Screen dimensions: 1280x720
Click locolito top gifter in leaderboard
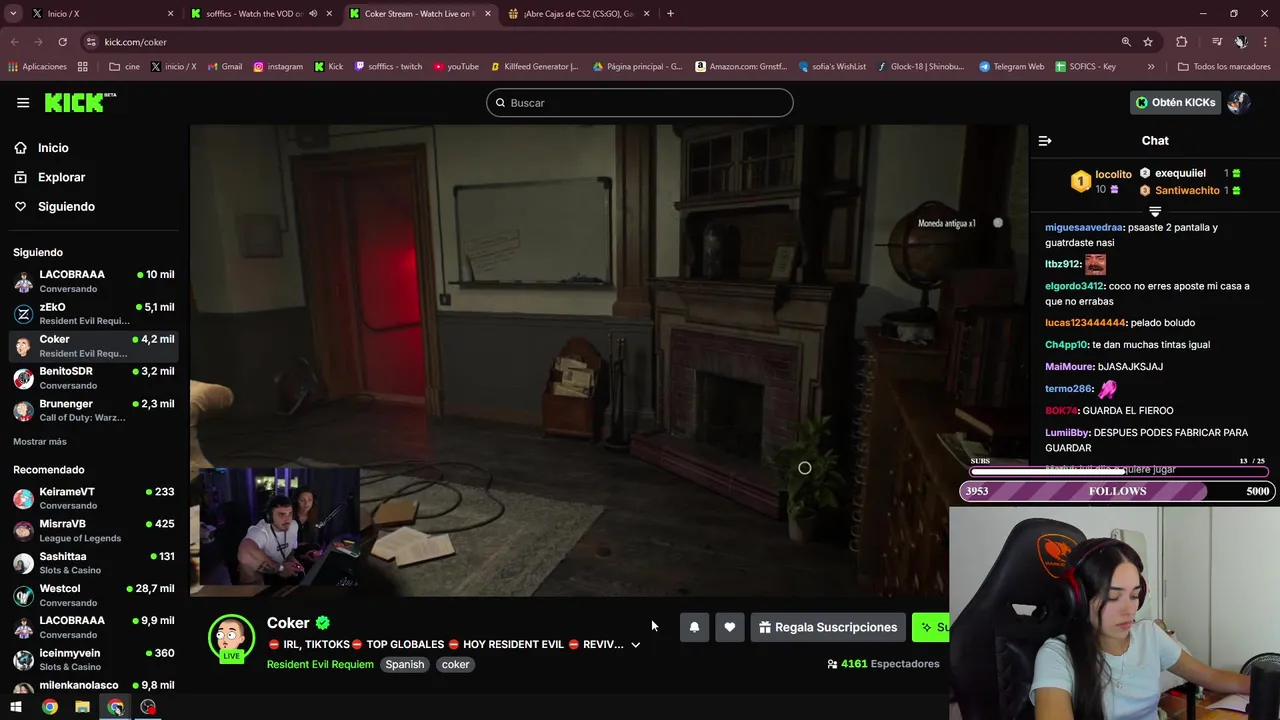tap(1101, 181)
